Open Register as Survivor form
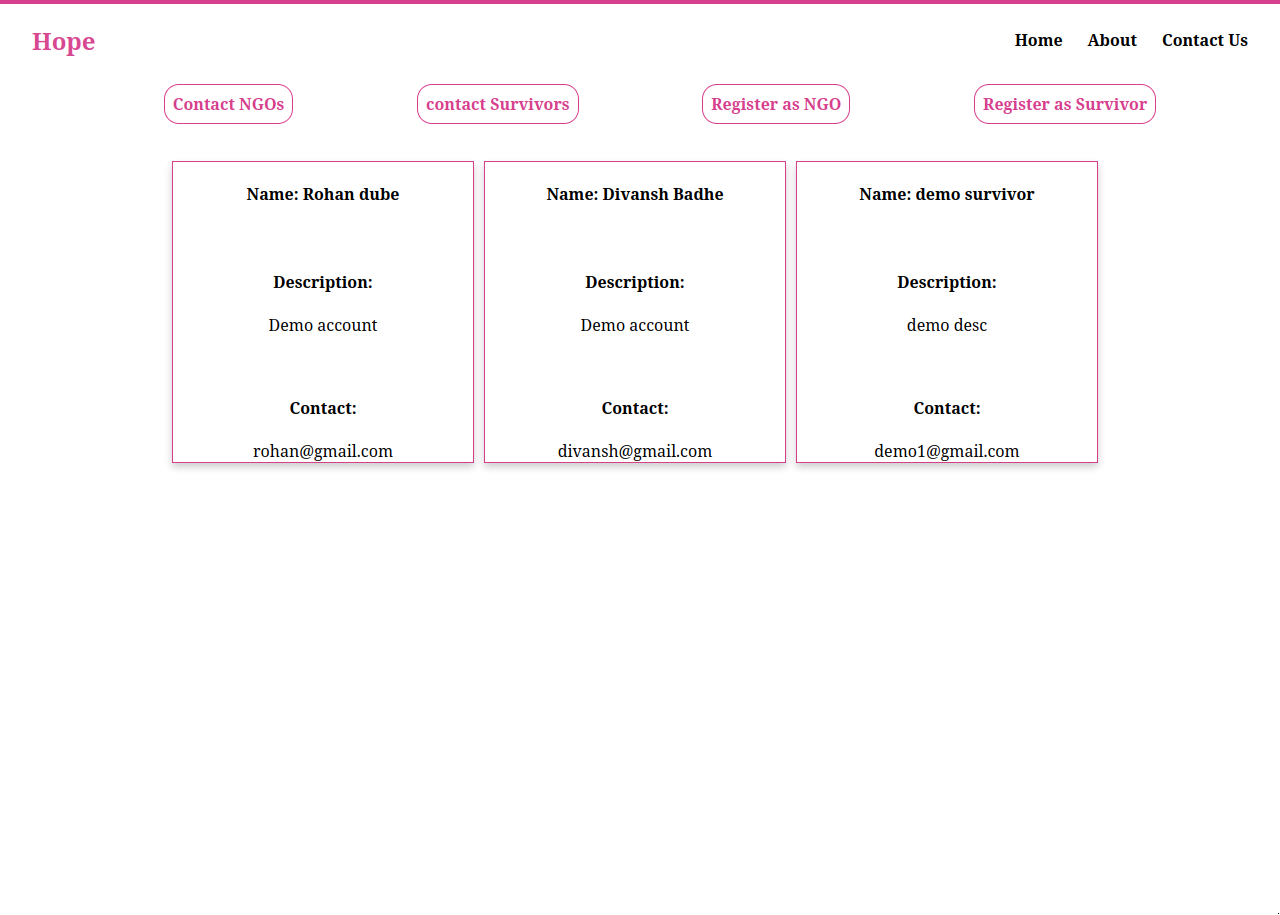This screenshot has height=915, width=1280. (1064, 104)
